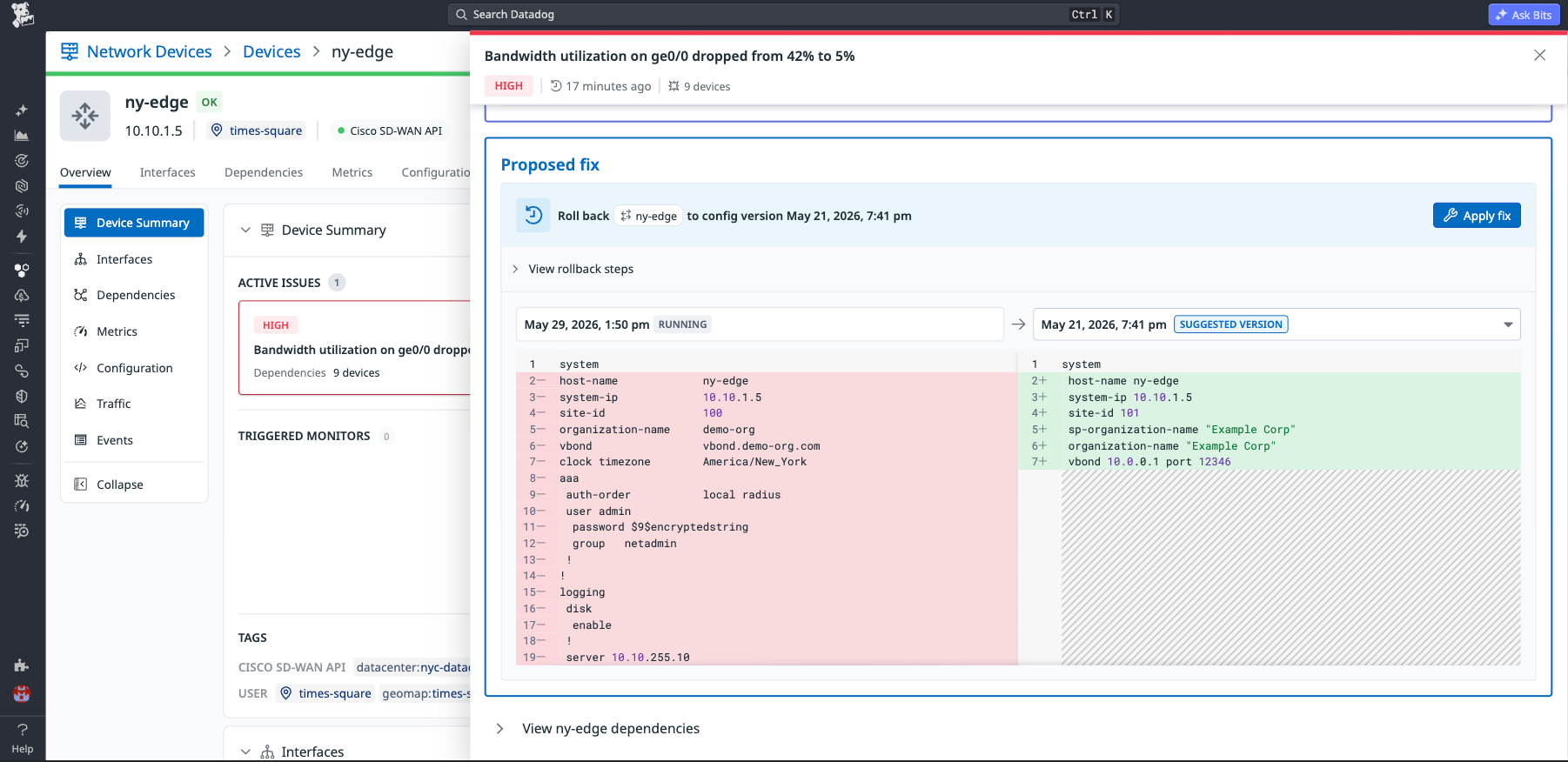Expand View ny-edge dependencies
Image resolution: width=1568 pixels, height=762 pixels.
coord(599,728)
